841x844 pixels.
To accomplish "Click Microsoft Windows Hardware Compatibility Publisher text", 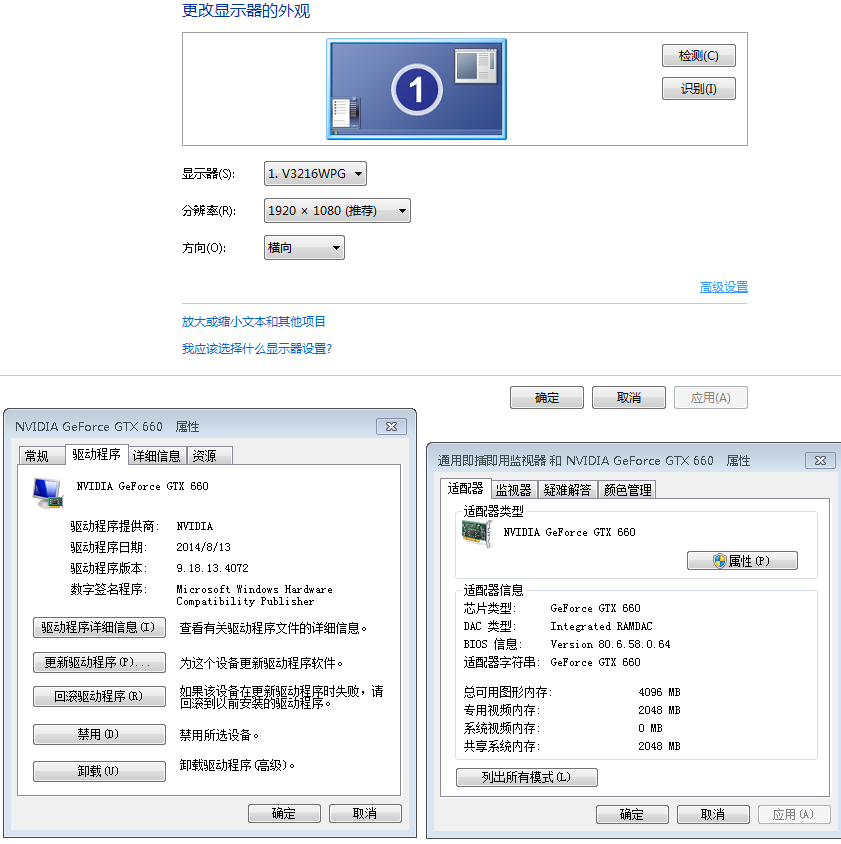I will coord(254,595).
